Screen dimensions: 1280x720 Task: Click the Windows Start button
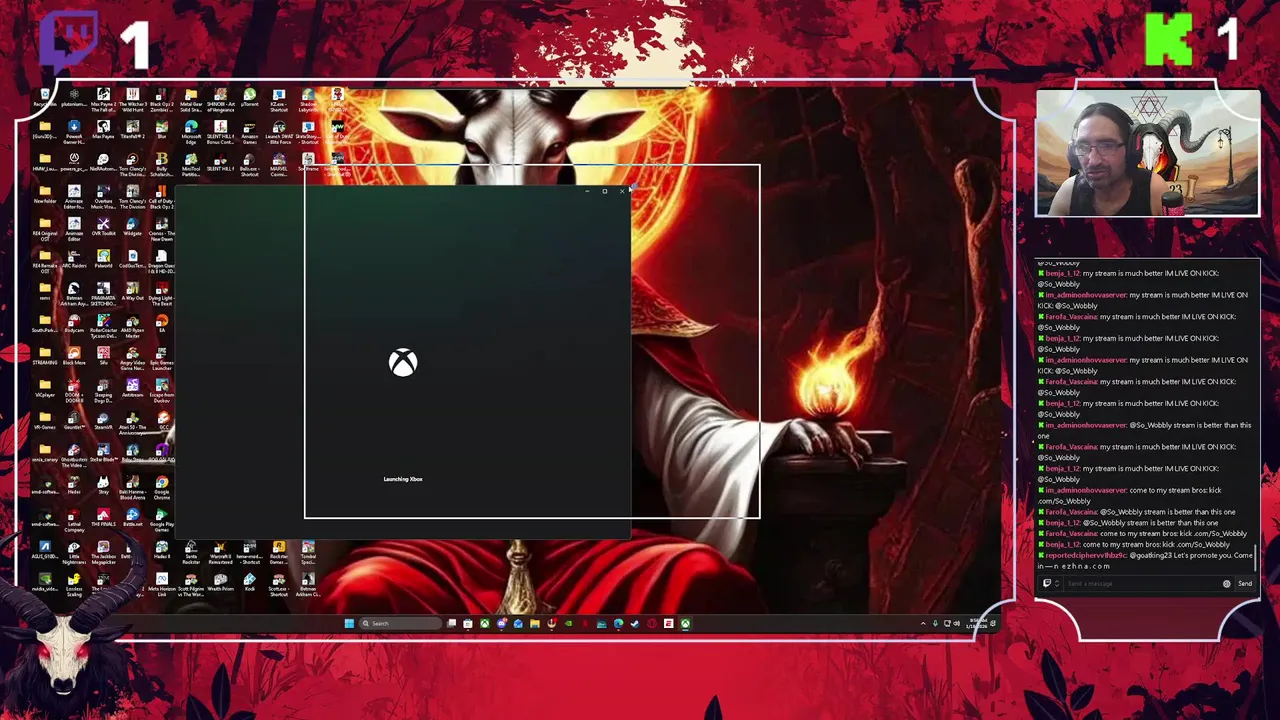click(x=349, y=623)
